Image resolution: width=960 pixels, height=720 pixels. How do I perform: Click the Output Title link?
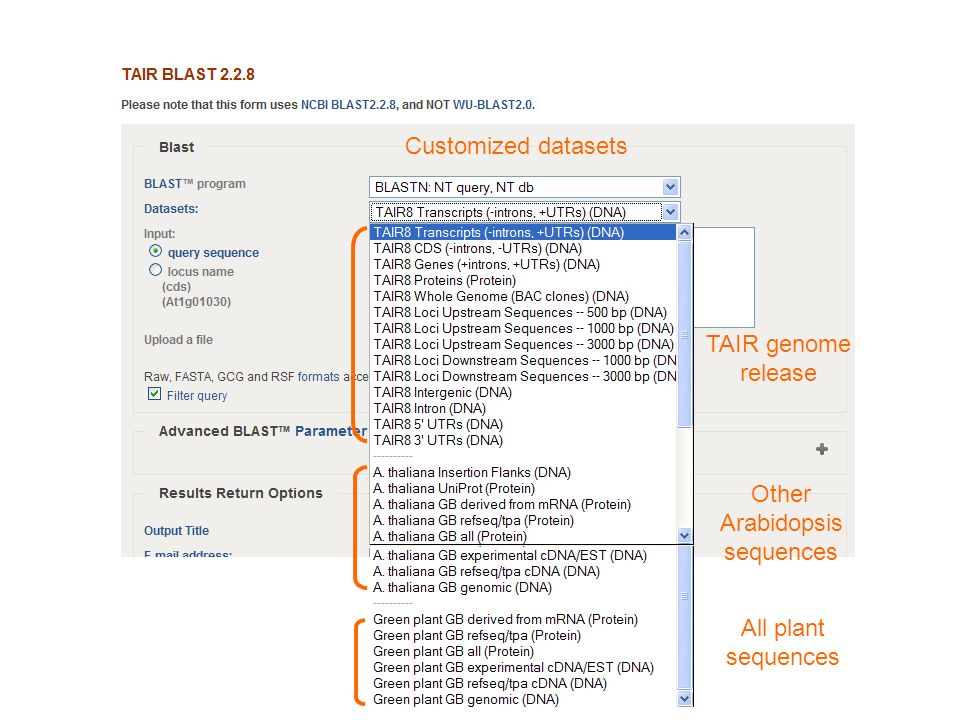tap(176, 531)
